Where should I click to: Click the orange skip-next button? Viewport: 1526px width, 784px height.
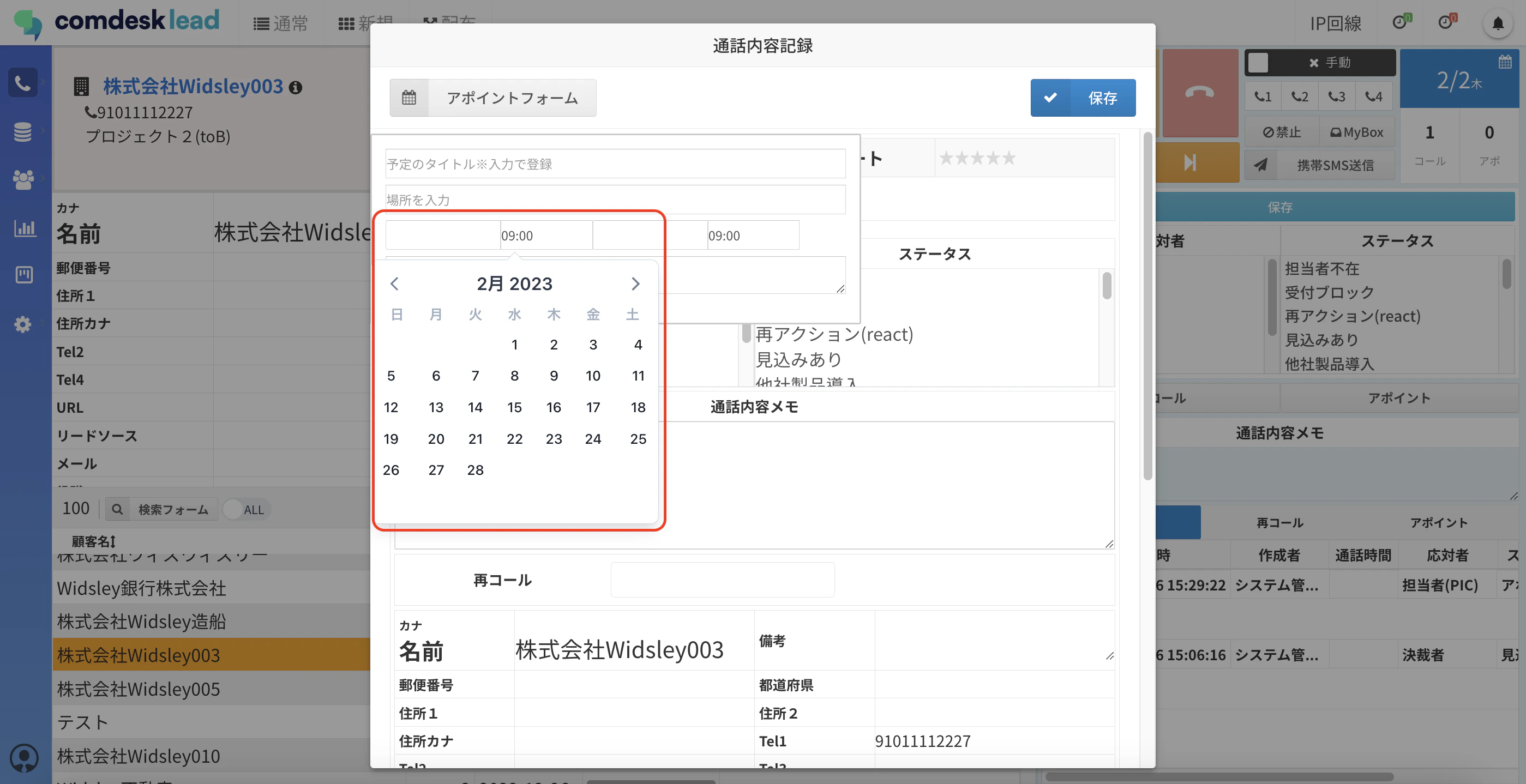click(x=1189, y=162)
